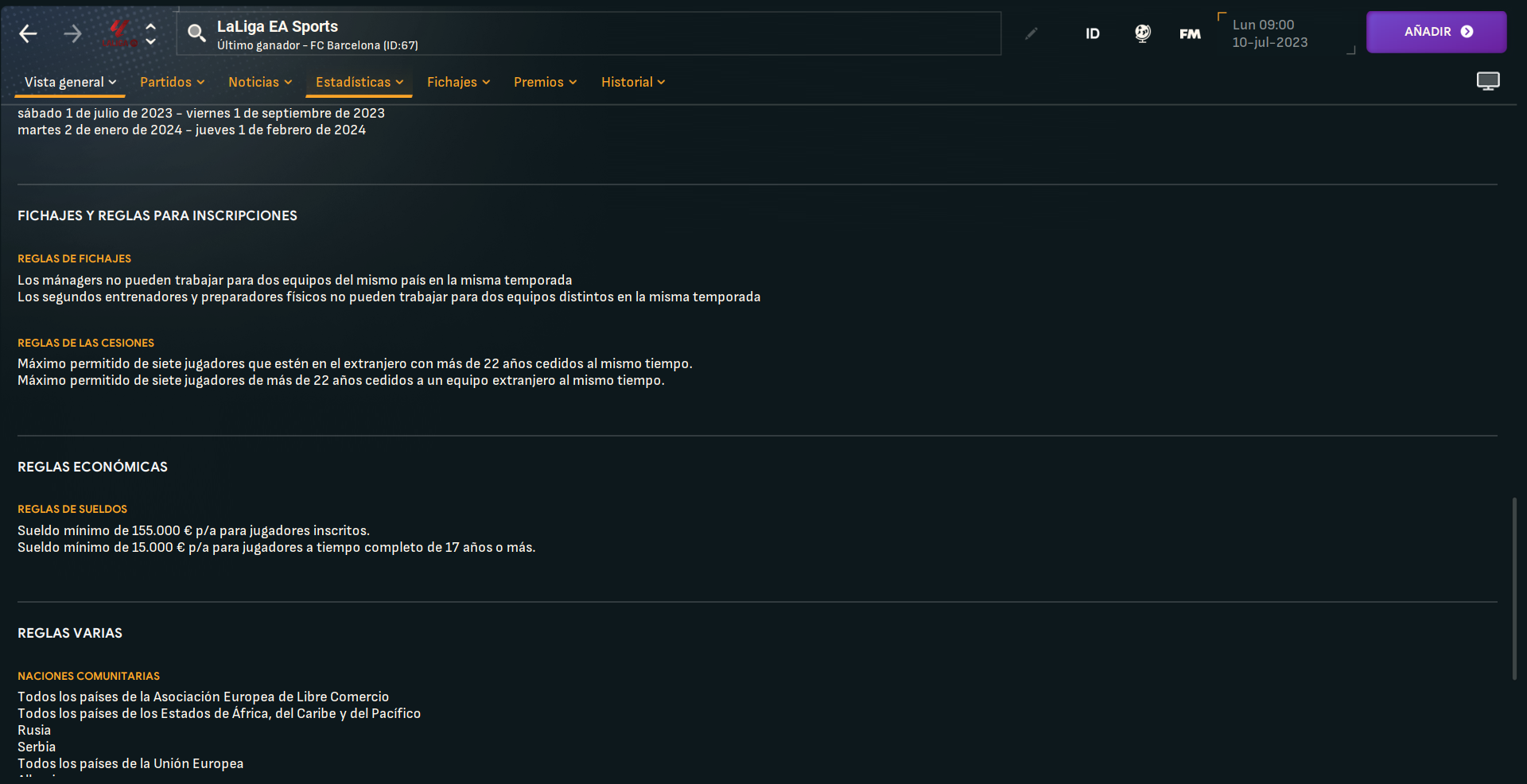Click the FM logo icon
The height and width of the screenshot is (784, 1527).
pos(1190,33)
